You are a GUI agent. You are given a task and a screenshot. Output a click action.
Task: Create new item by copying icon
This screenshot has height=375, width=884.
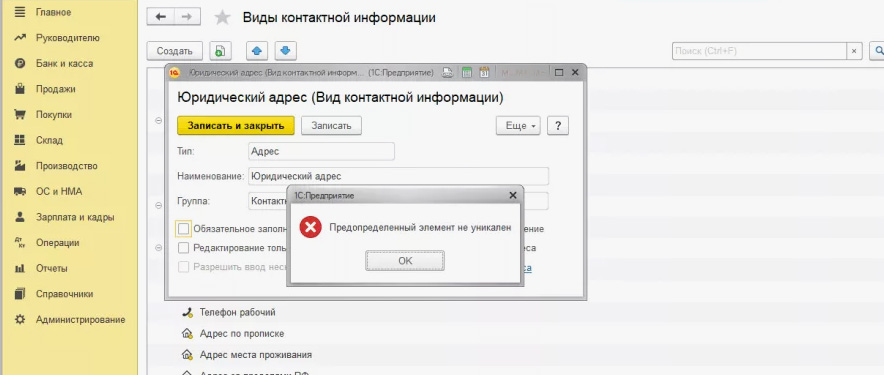pos(220,51)
